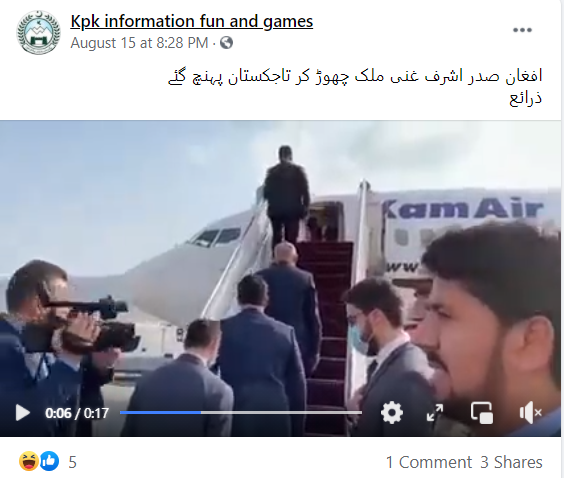This screenshot has height=478, width=564.
Task: View the 3 Shares list
Action: [511, 462]
